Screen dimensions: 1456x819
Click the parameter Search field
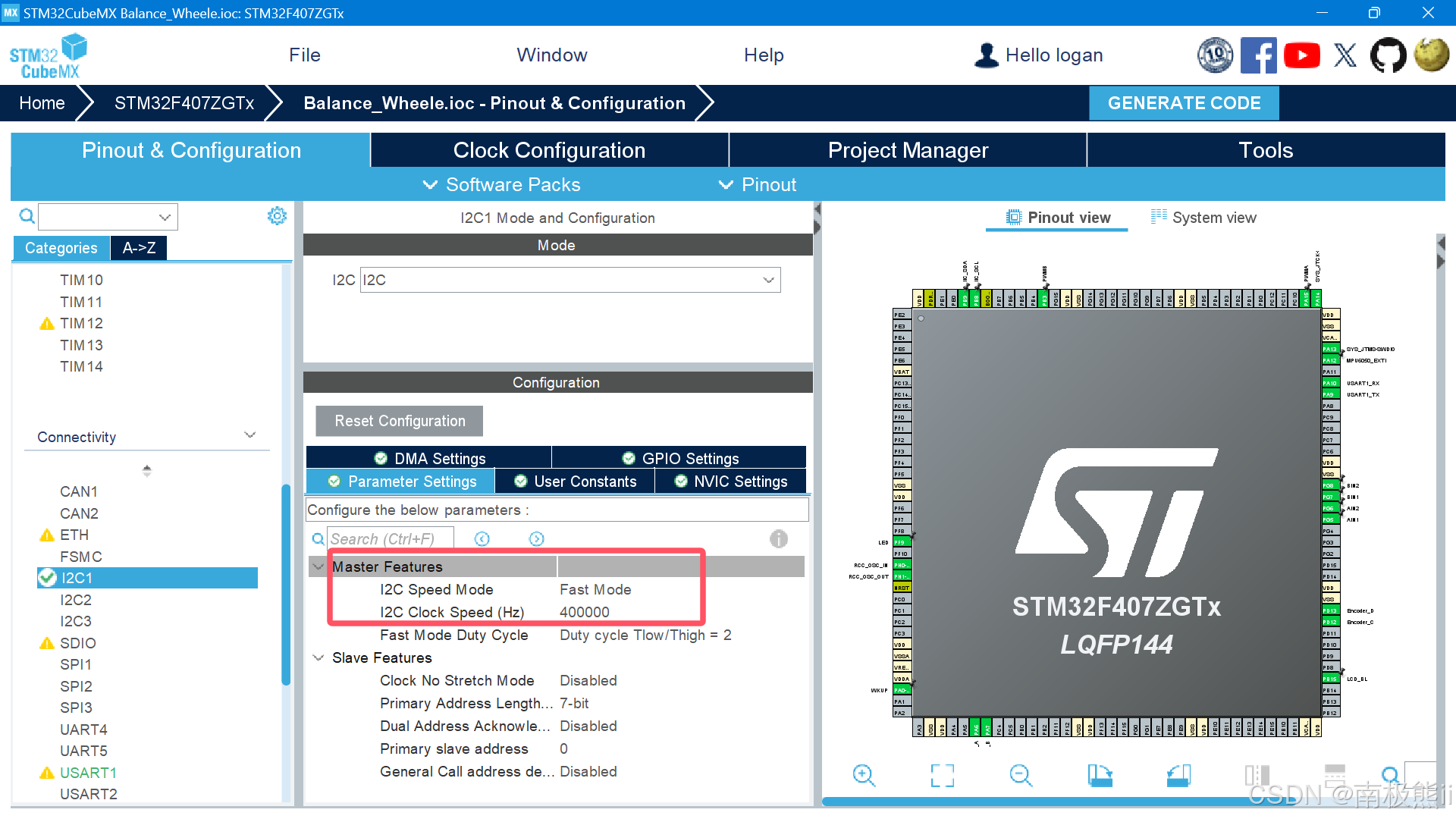(391, 538)
